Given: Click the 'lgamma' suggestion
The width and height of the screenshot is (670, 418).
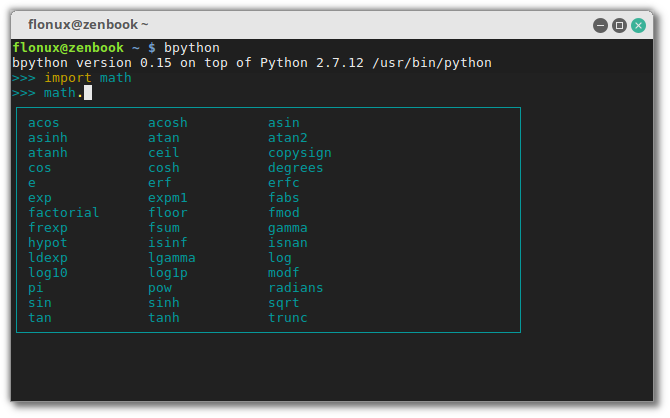Looking at the screenshot, I should pyautogui.click(x=172, y=258).
